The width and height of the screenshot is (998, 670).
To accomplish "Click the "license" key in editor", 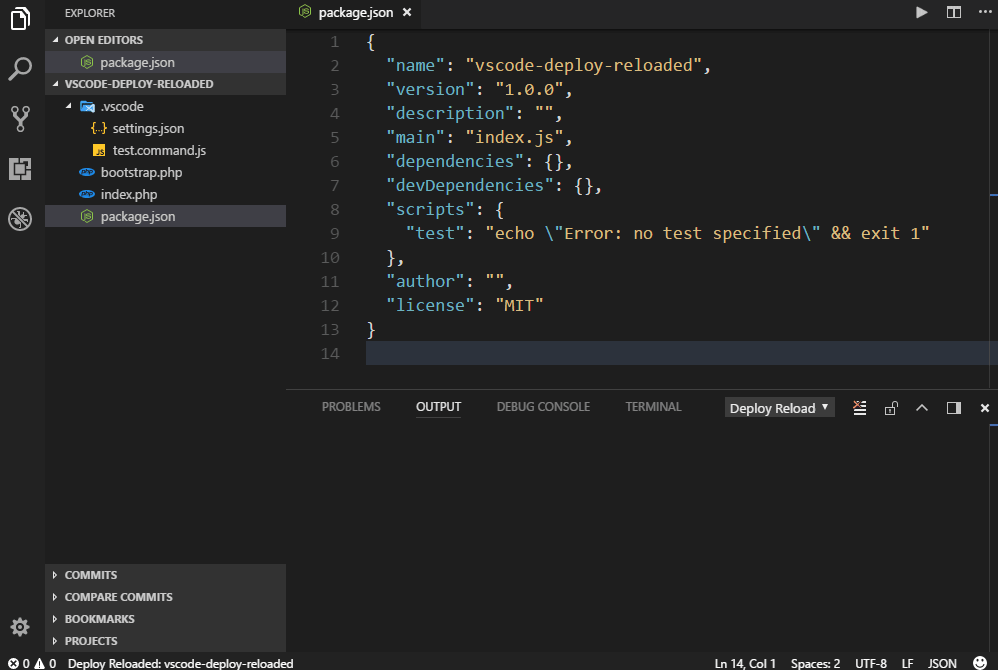I will (x=430, y=305).
